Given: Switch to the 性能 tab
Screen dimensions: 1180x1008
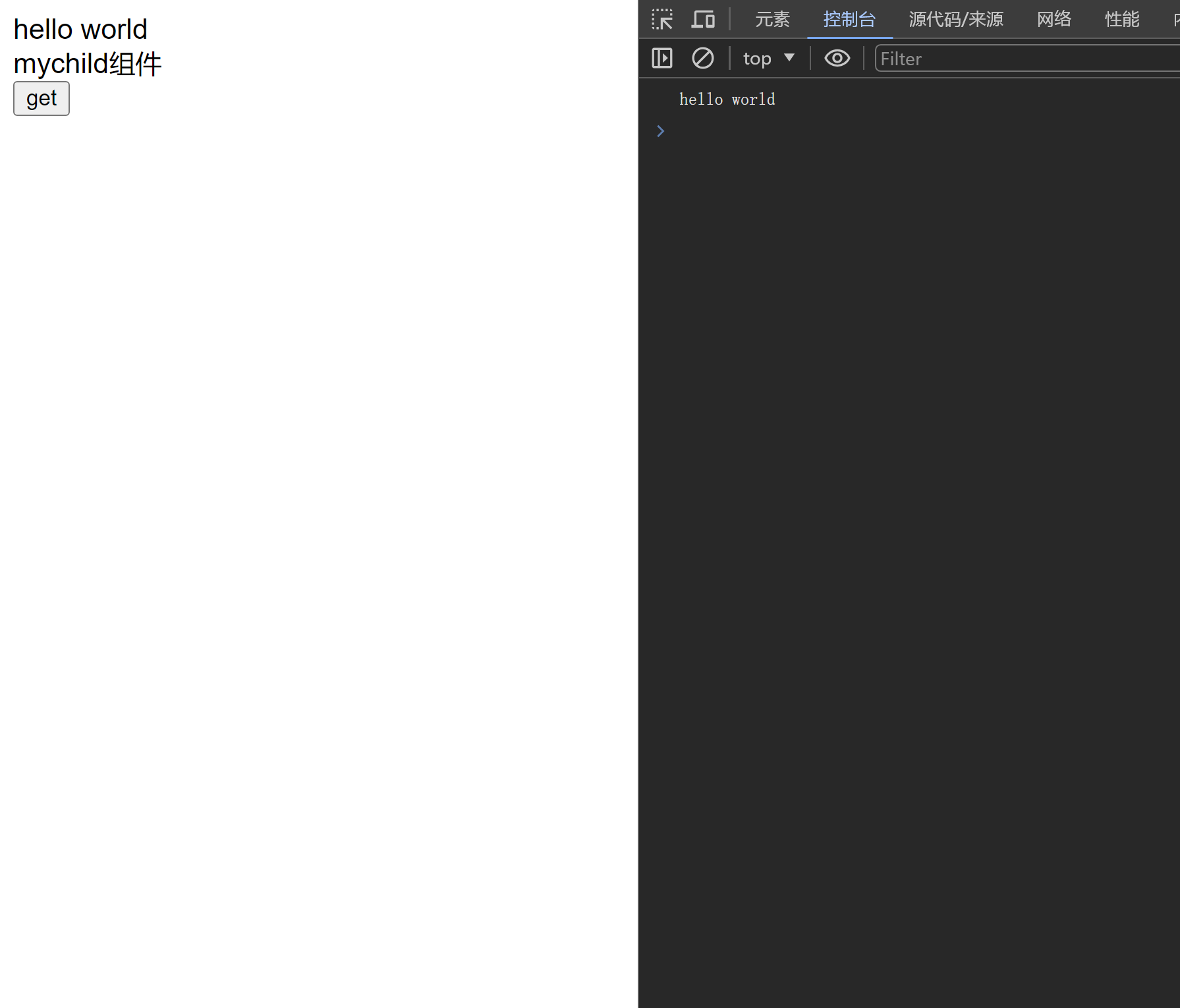Looking at the screenshot, I should (1121, 19).
